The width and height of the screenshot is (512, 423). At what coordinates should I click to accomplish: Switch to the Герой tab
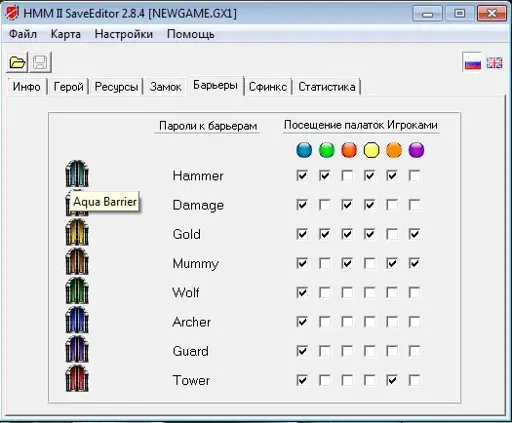click(x=68, y=87)
